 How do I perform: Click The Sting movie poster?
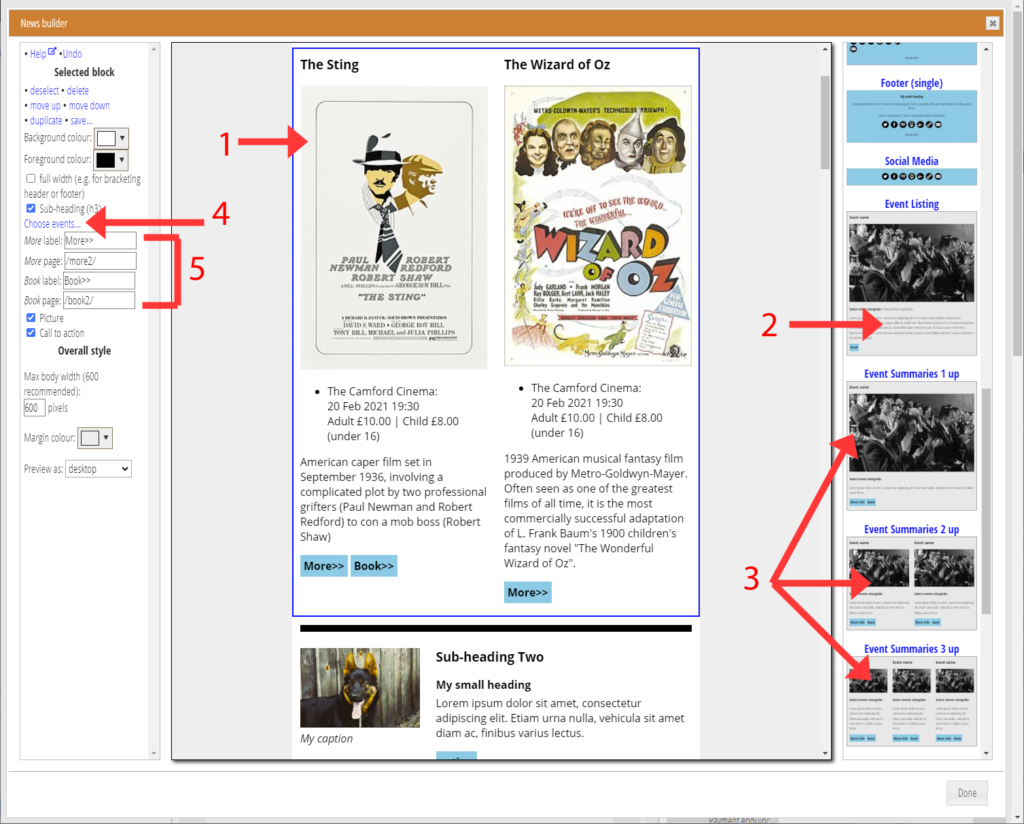[x=394, y=227]
